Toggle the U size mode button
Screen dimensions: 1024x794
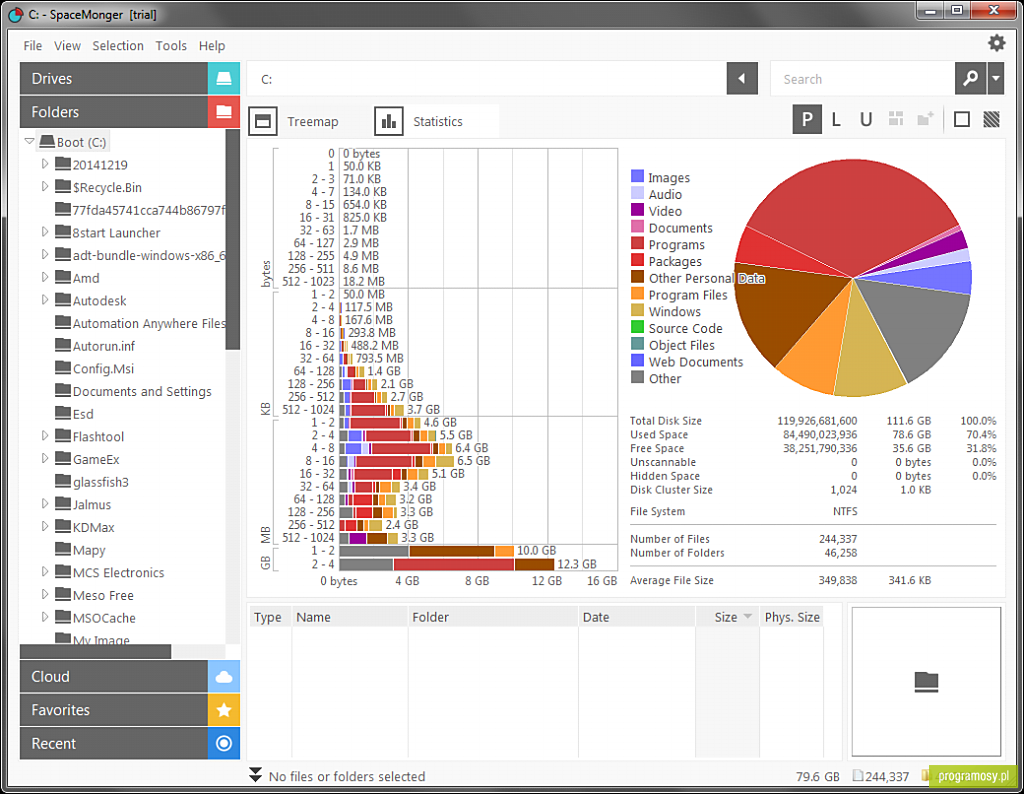[866, 119]
